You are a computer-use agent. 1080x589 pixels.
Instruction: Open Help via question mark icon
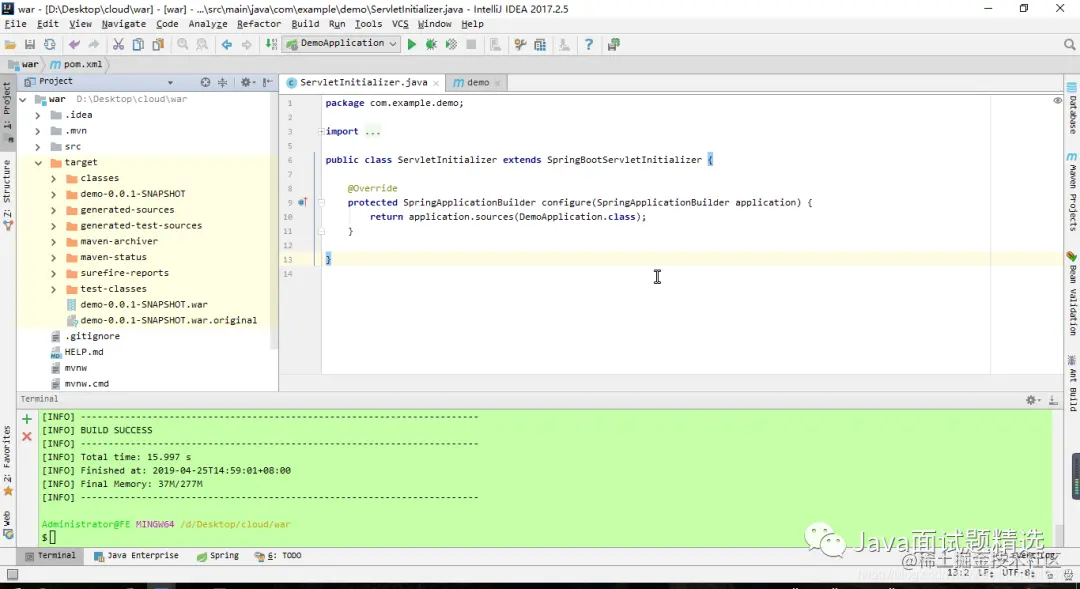(589, 45)
